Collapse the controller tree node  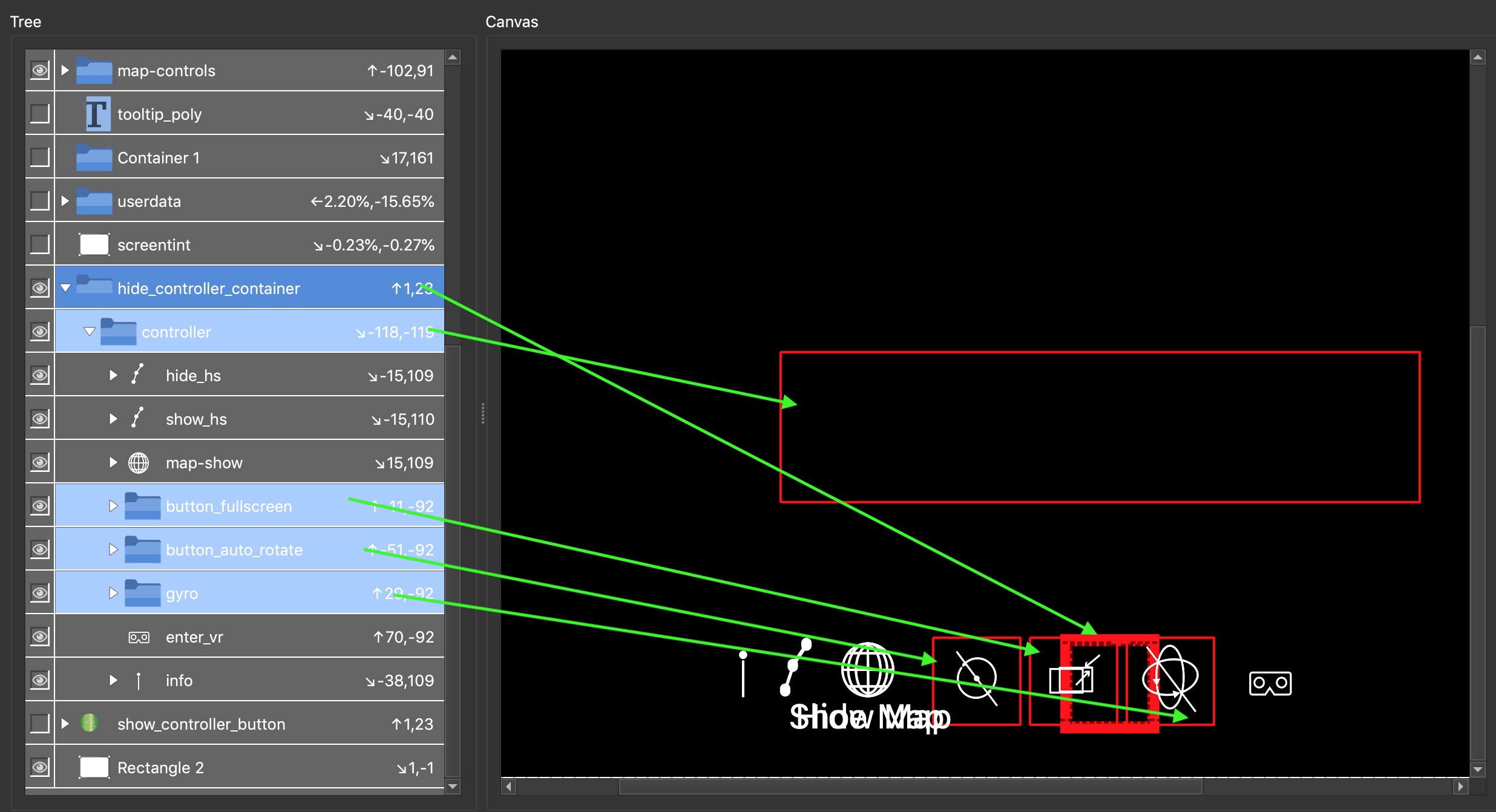click(x=90, y=332)
